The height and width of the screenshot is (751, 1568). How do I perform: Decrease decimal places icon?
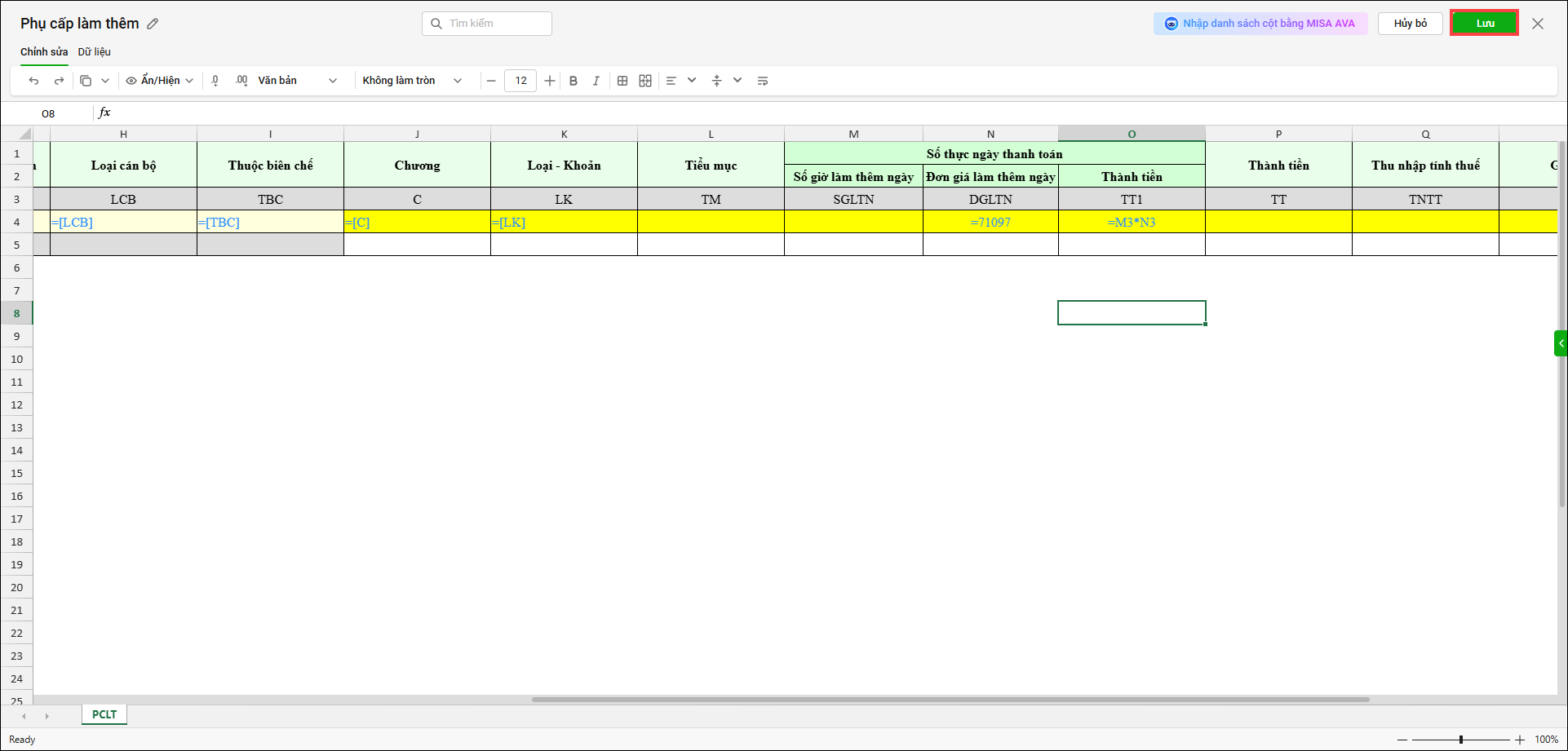[x=215, y=81]
